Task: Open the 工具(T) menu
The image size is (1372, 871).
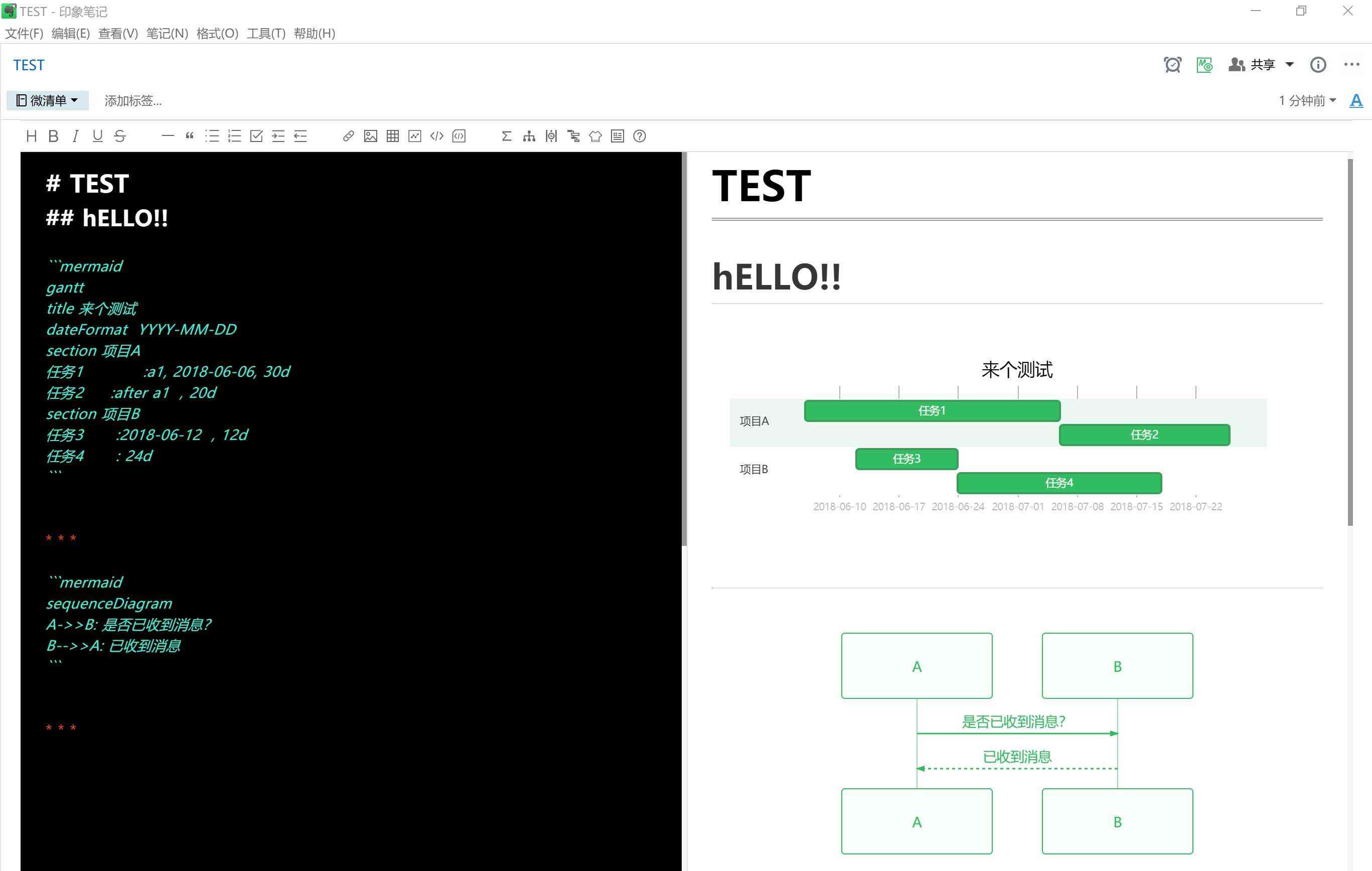Action: click(266, 34)
